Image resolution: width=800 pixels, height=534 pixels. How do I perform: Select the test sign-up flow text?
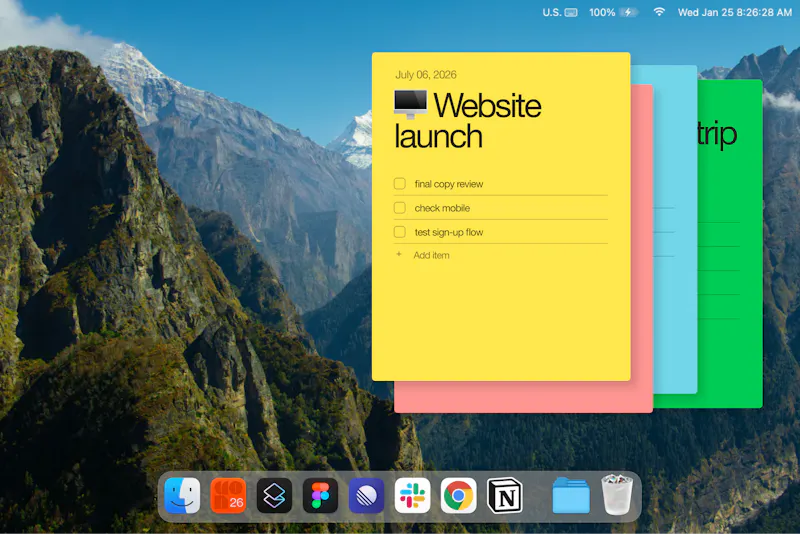pos(448,232)
